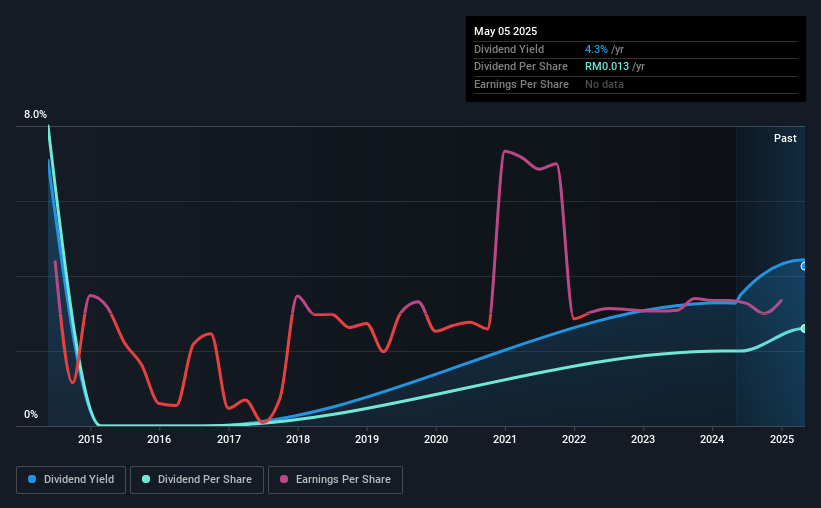Click the 2018 x-axis label
Image resolution: width=821 pixels, height=508 pixels.
(x=298, y=439)
